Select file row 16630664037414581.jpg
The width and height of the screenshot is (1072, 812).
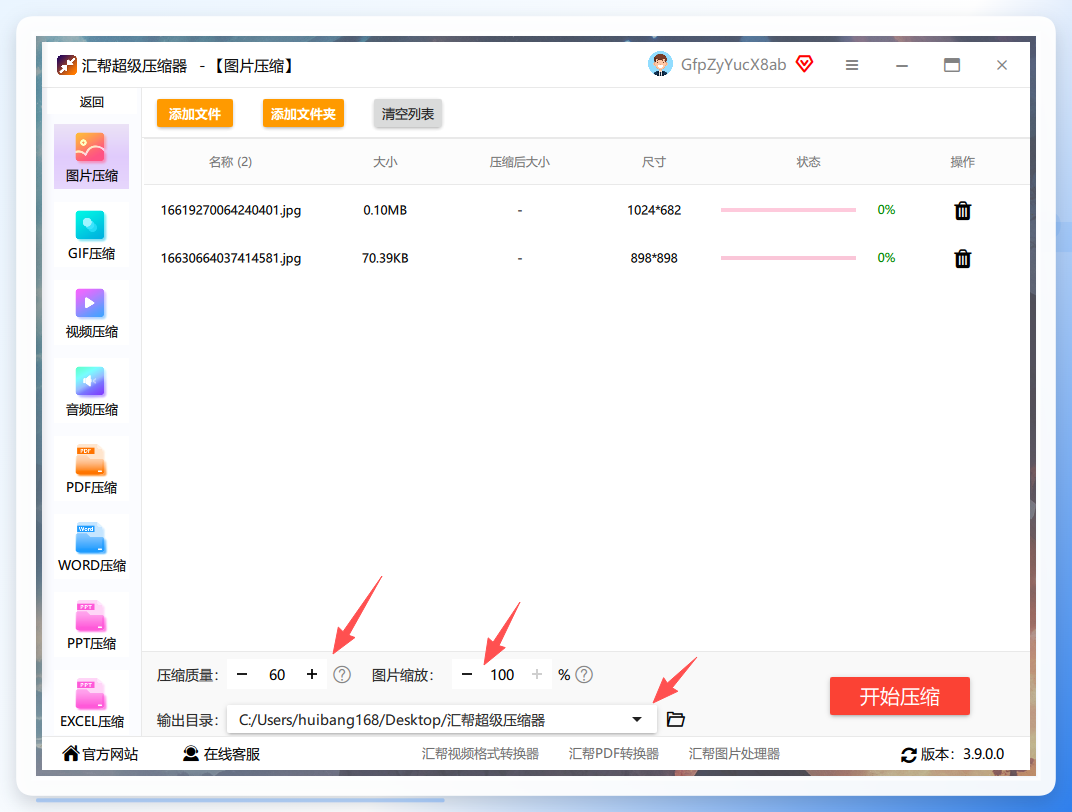(586, 258)
